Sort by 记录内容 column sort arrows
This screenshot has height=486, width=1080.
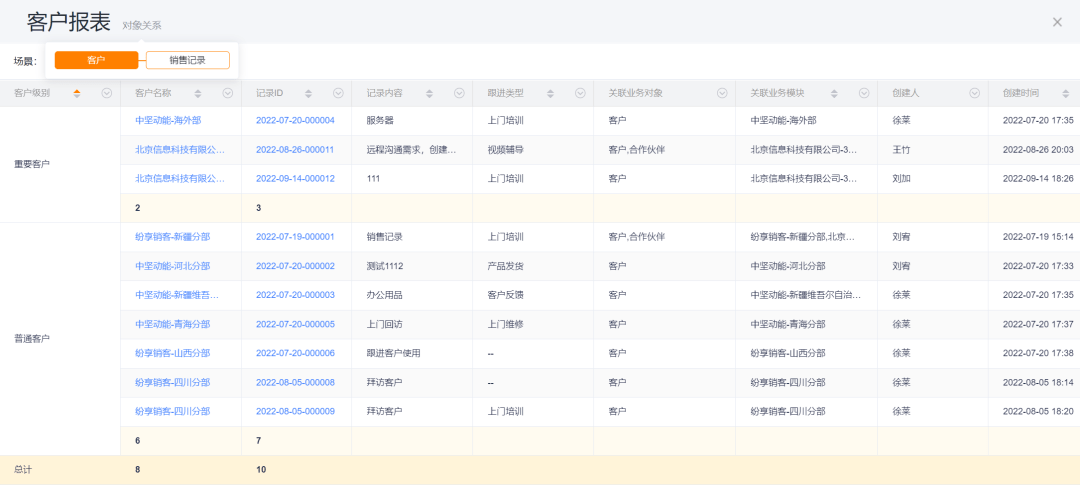pos(429,94)
